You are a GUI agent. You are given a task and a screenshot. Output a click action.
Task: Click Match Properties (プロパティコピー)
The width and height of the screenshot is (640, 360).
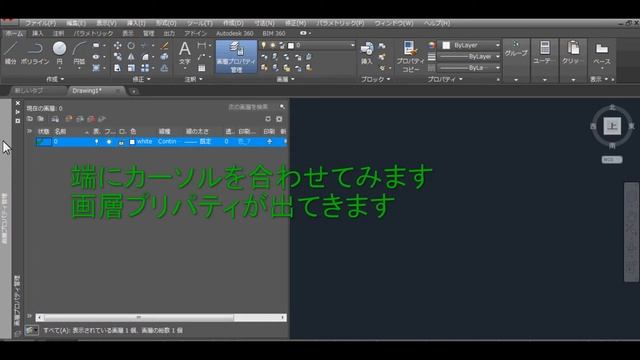[x=410, y=57]
